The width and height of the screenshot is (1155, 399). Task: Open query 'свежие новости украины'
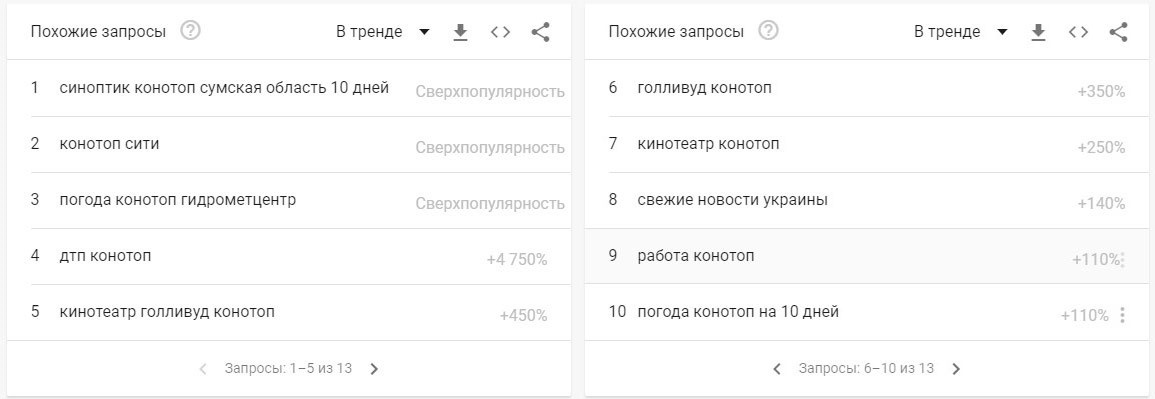tap(733, 200)
